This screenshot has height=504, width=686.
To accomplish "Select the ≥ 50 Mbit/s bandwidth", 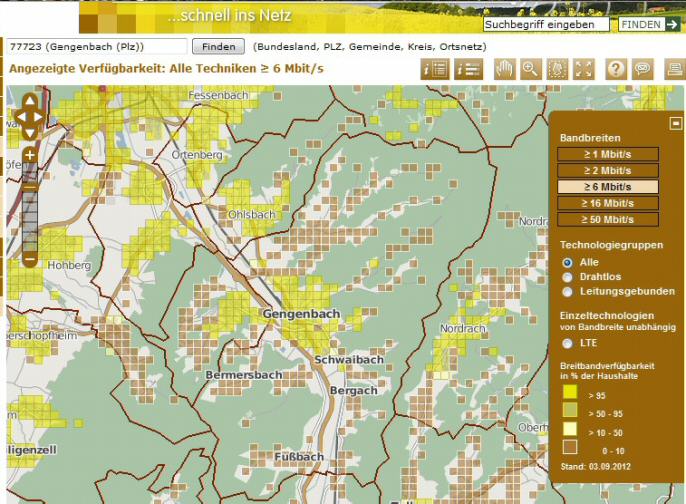I will (x=608, y=219).
